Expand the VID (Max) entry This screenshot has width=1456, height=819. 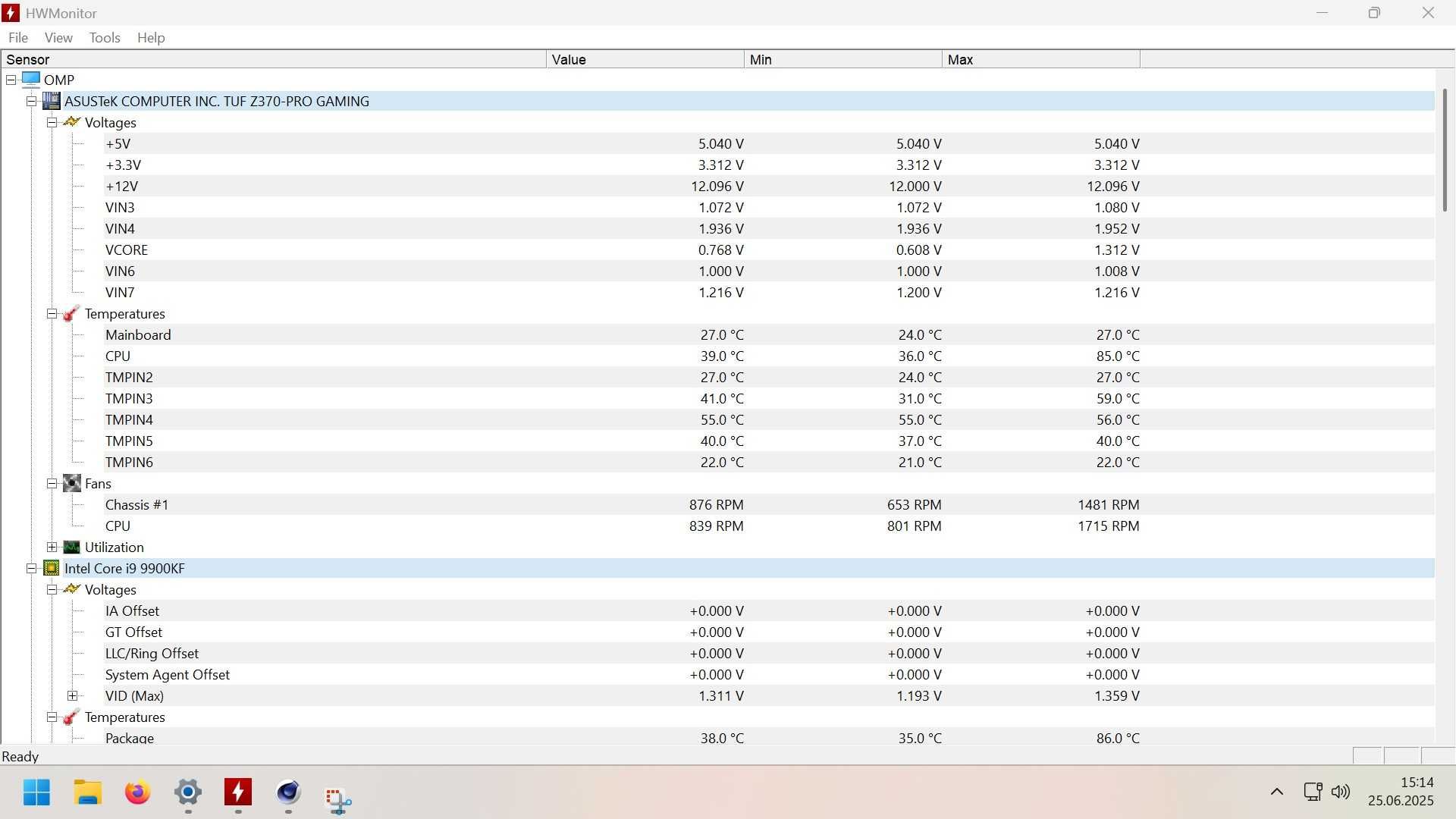point(72,695)
